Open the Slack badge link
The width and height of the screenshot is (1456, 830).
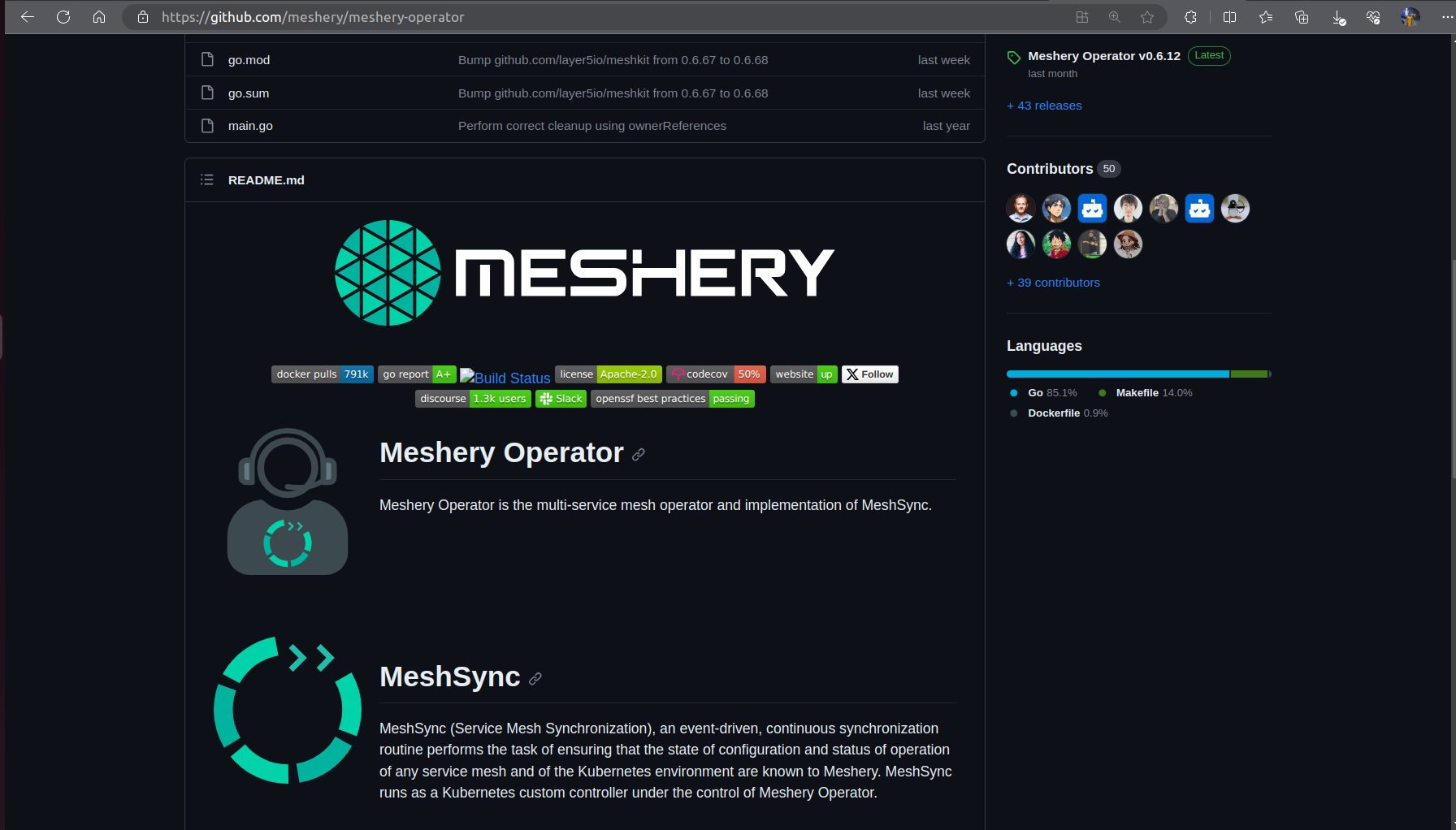tap(561, 399)
